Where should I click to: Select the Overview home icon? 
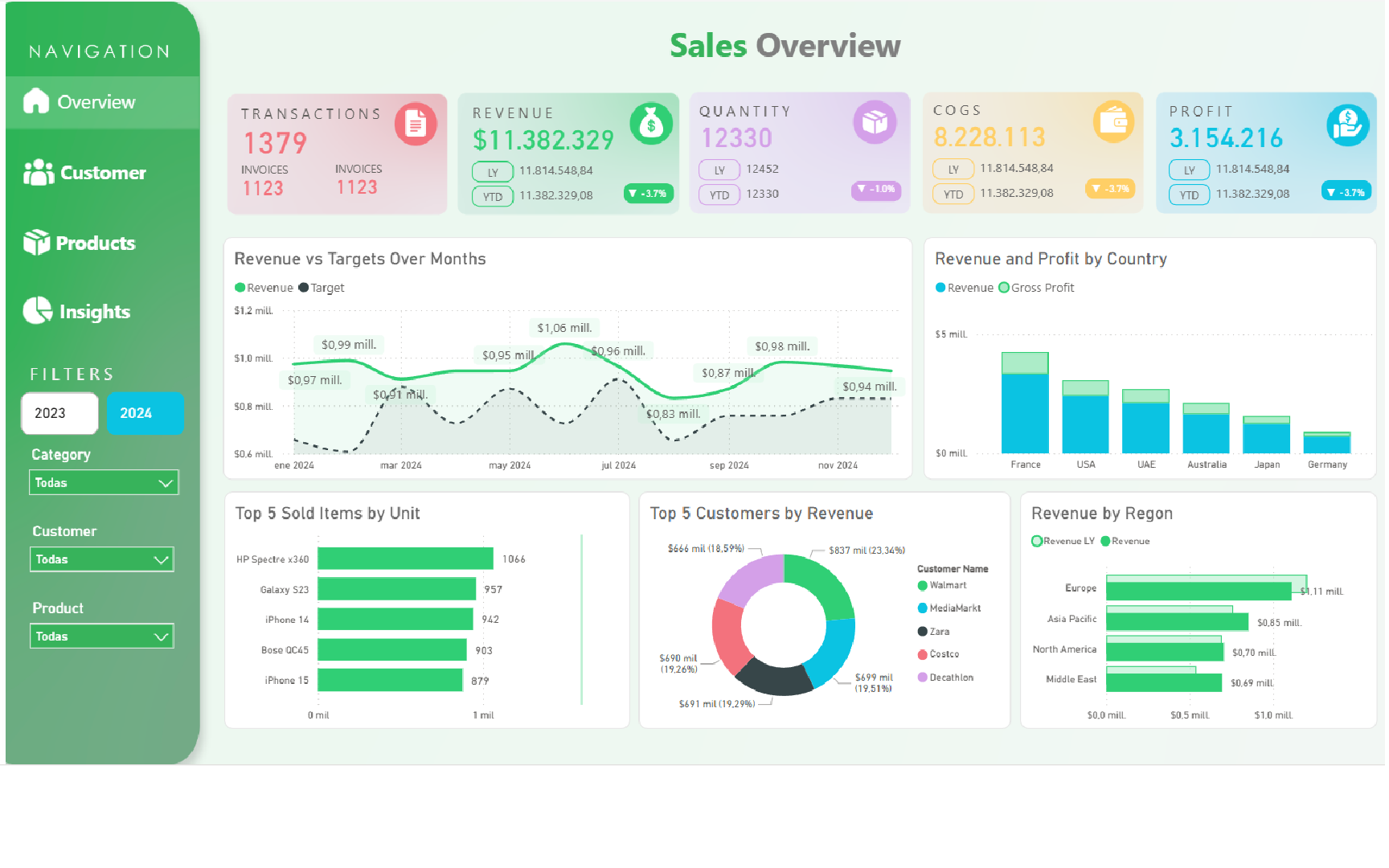pos(36,101)
